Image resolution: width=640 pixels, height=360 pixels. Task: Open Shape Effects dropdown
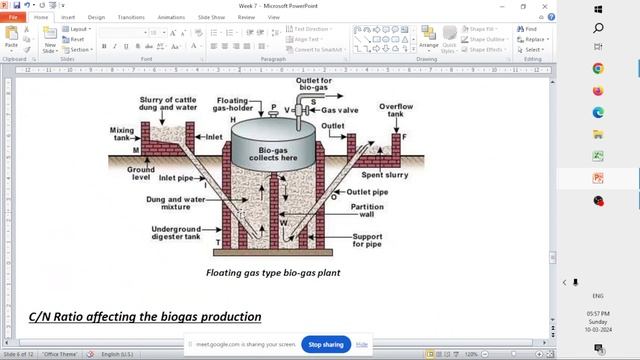click(484, 50)
